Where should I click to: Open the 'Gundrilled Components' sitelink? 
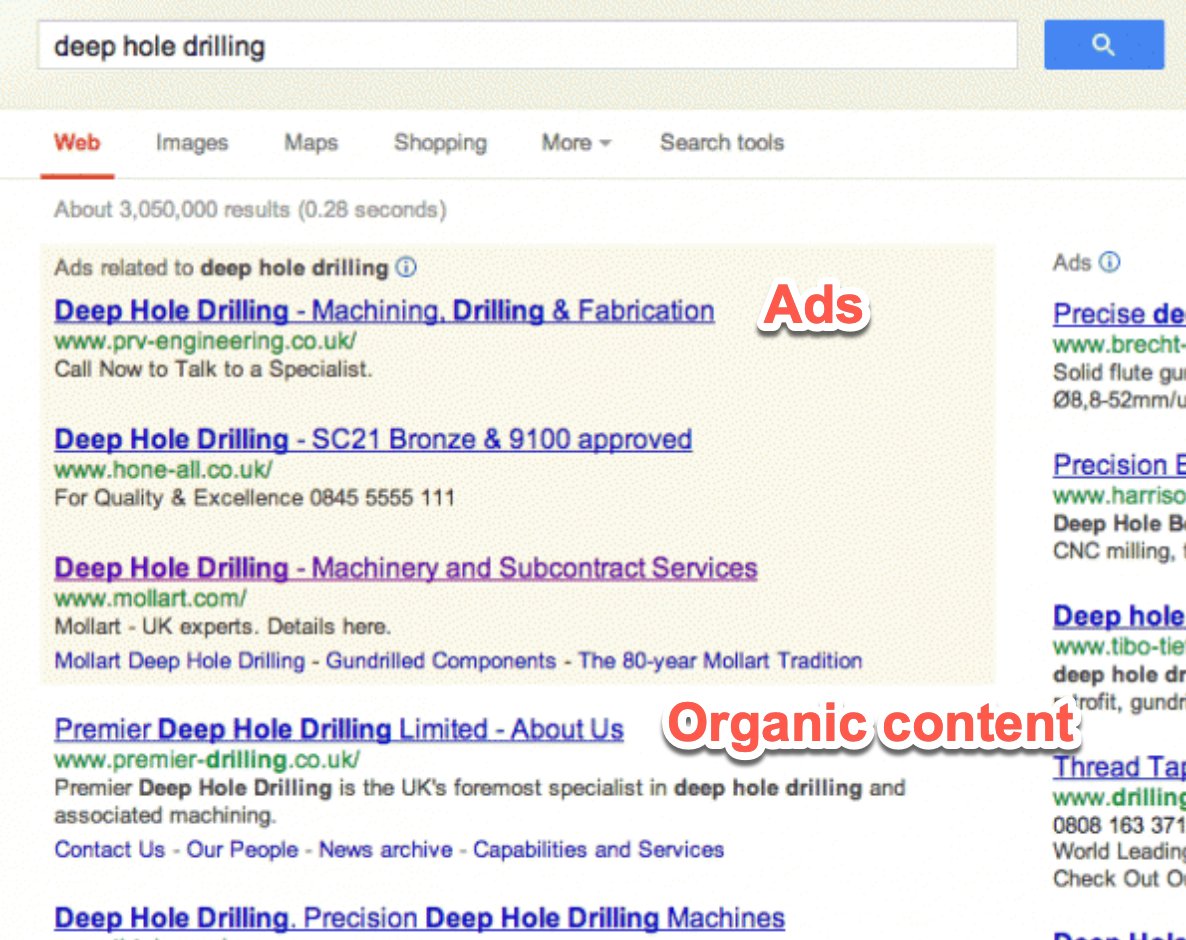pyautogui.click(x=441, y=660)
